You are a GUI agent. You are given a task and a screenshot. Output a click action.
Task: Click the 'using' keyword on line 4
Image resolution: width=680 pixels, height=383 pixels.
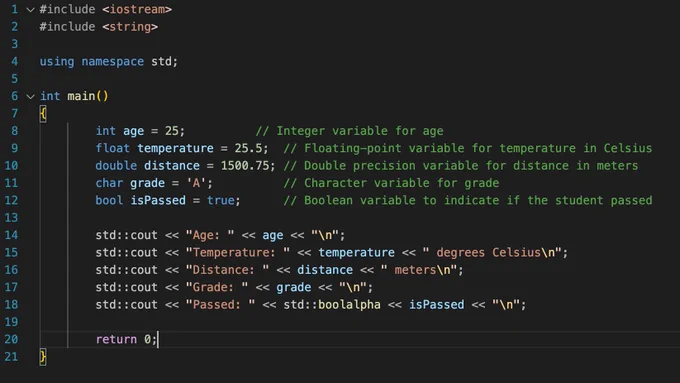(x=57, y=62)
